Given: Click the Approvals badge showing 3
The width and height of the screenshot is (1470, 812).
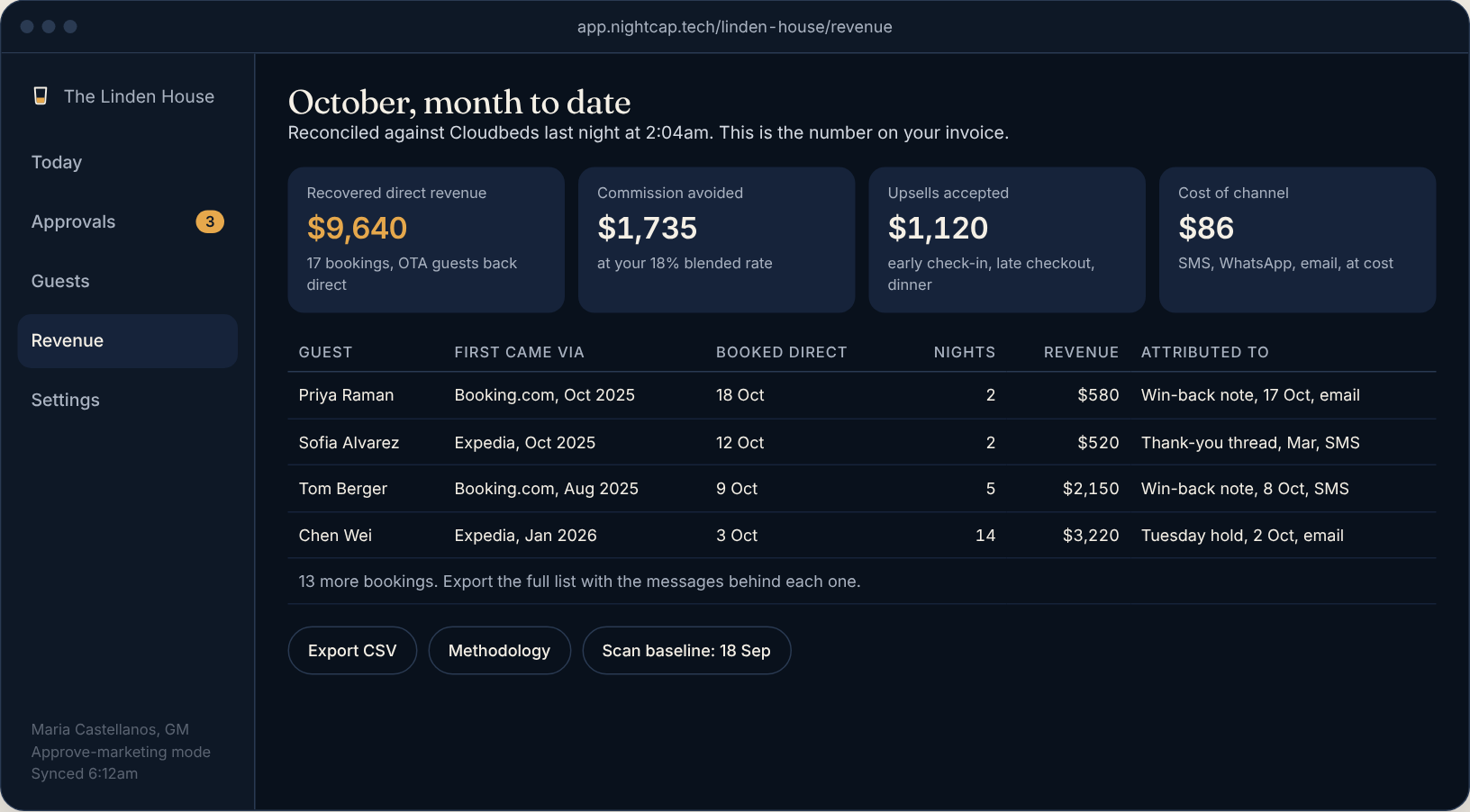Looking at the screenshot, I should [210, 221].
